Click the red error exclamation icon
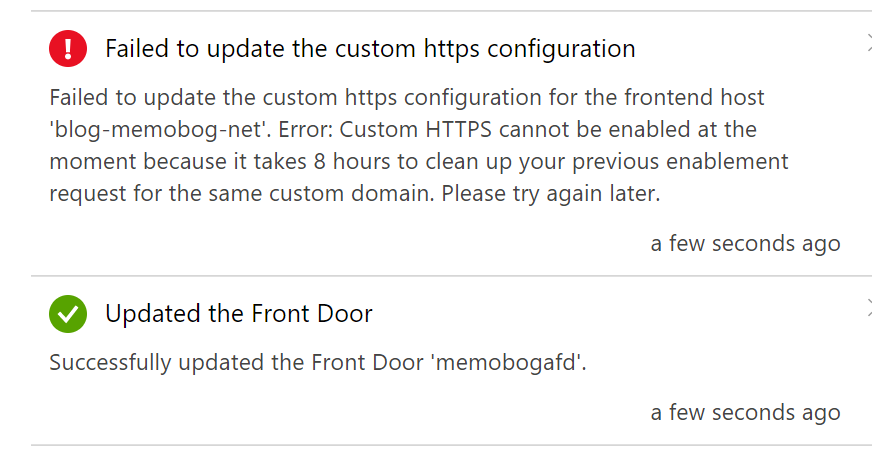The height and width of the screenshot is (476, 872). click(68, 48)
